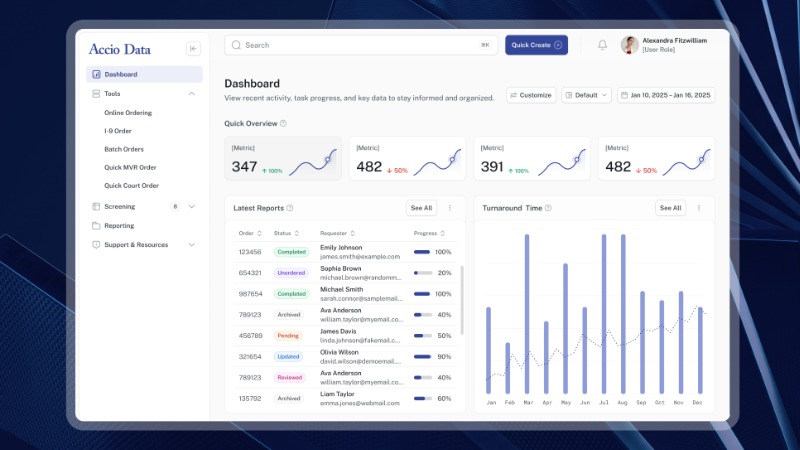The width and height of the screenshot is (800, 450).
Task: Open Latest Reports more-options menu
Action: 450,208
